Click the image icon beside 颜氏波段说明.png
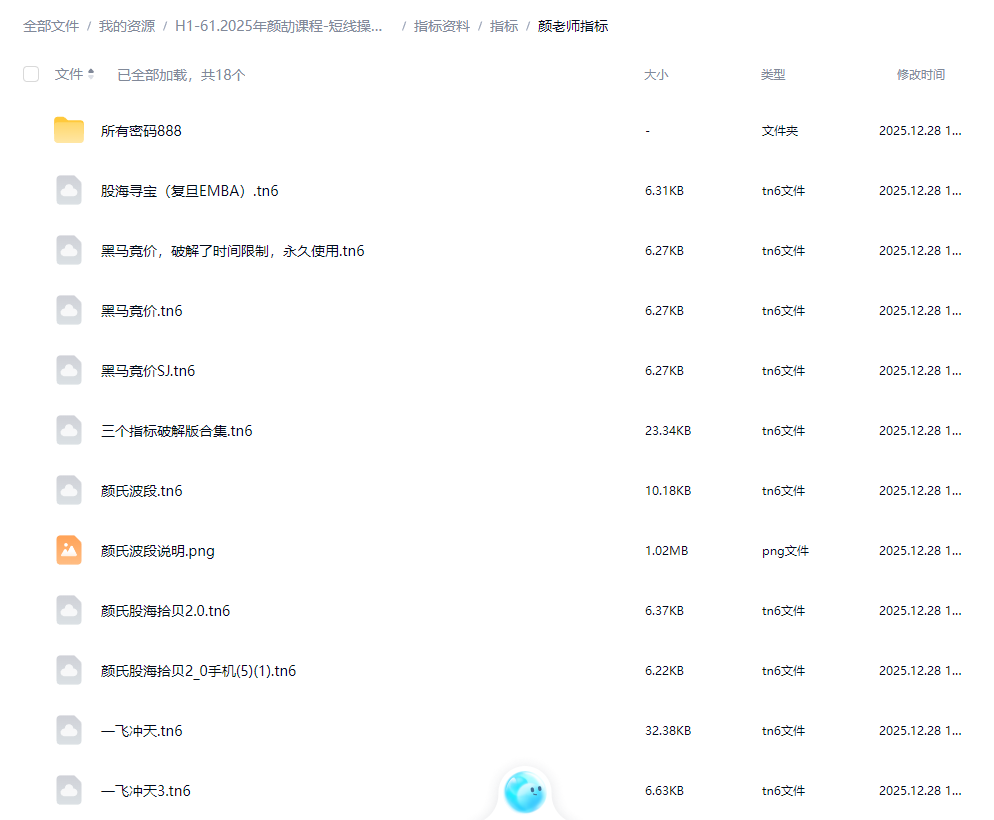 tap(68, 550)
